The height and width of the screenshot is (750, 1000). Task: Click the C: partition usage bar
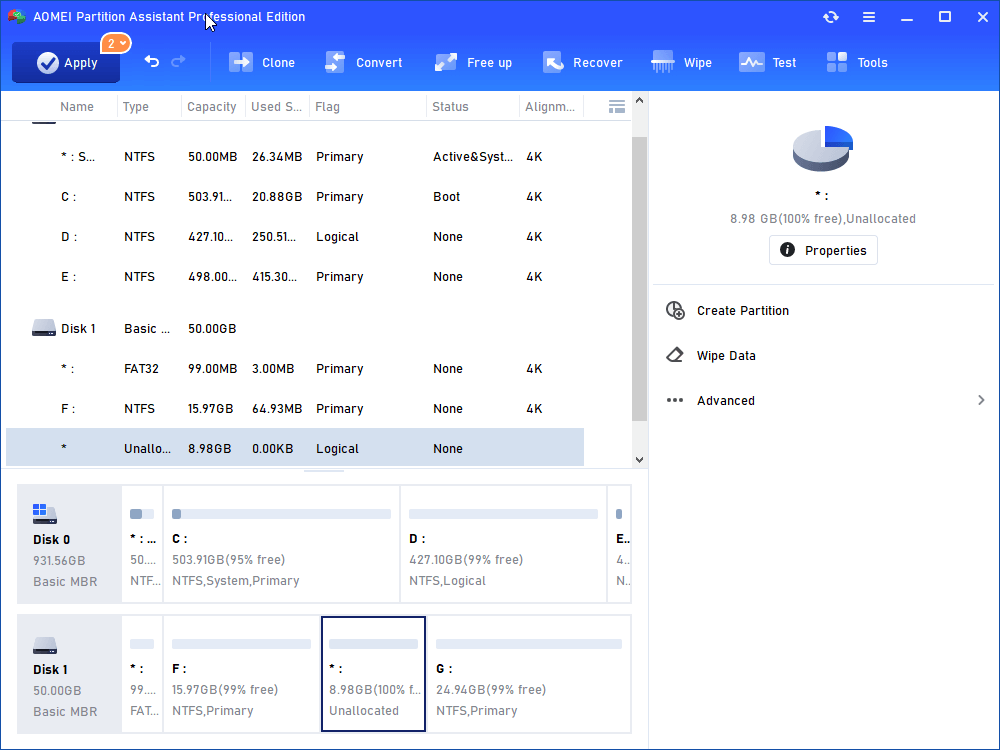pos(281,514)
